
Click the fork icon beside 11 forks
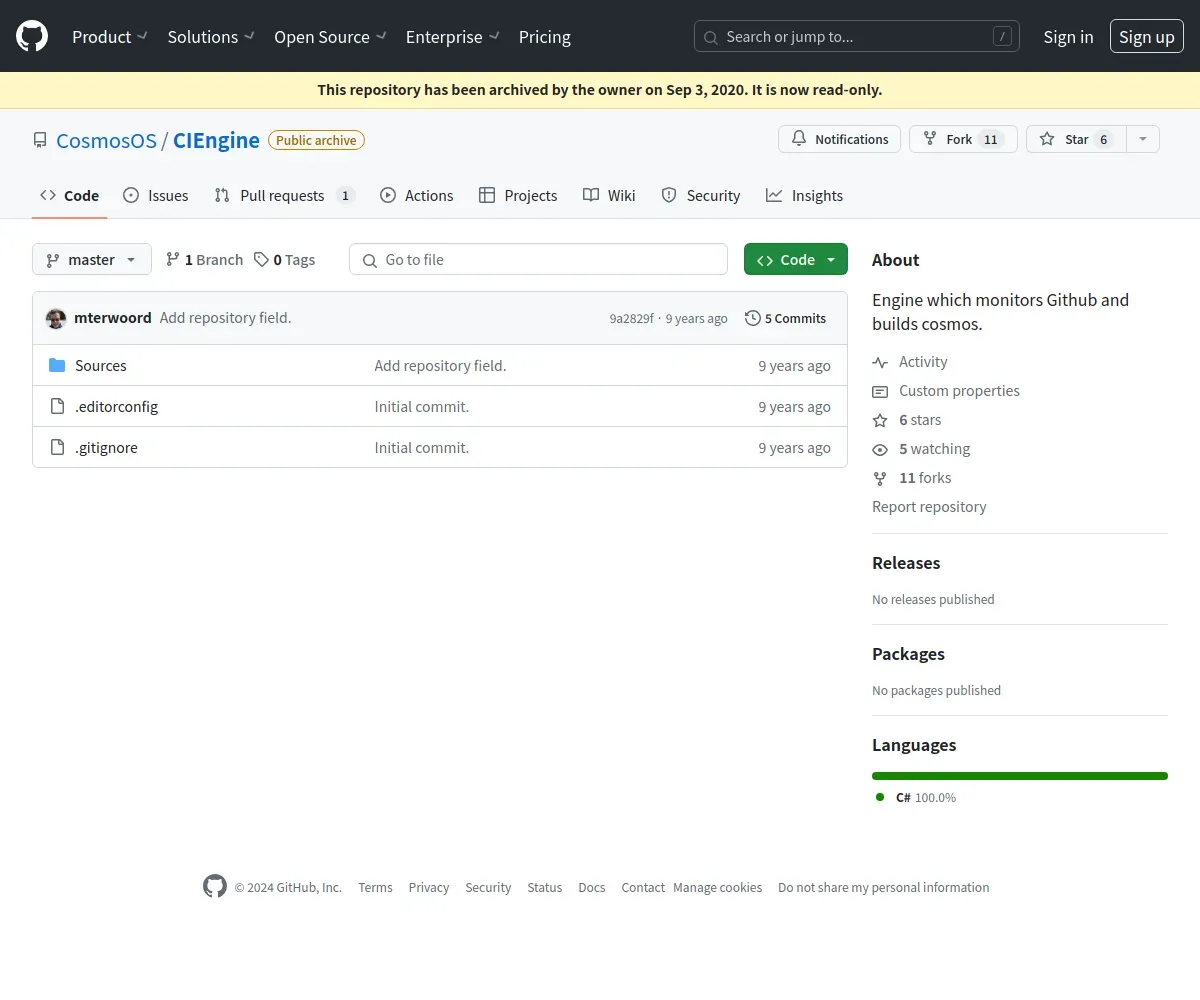[x=880, y=478]
